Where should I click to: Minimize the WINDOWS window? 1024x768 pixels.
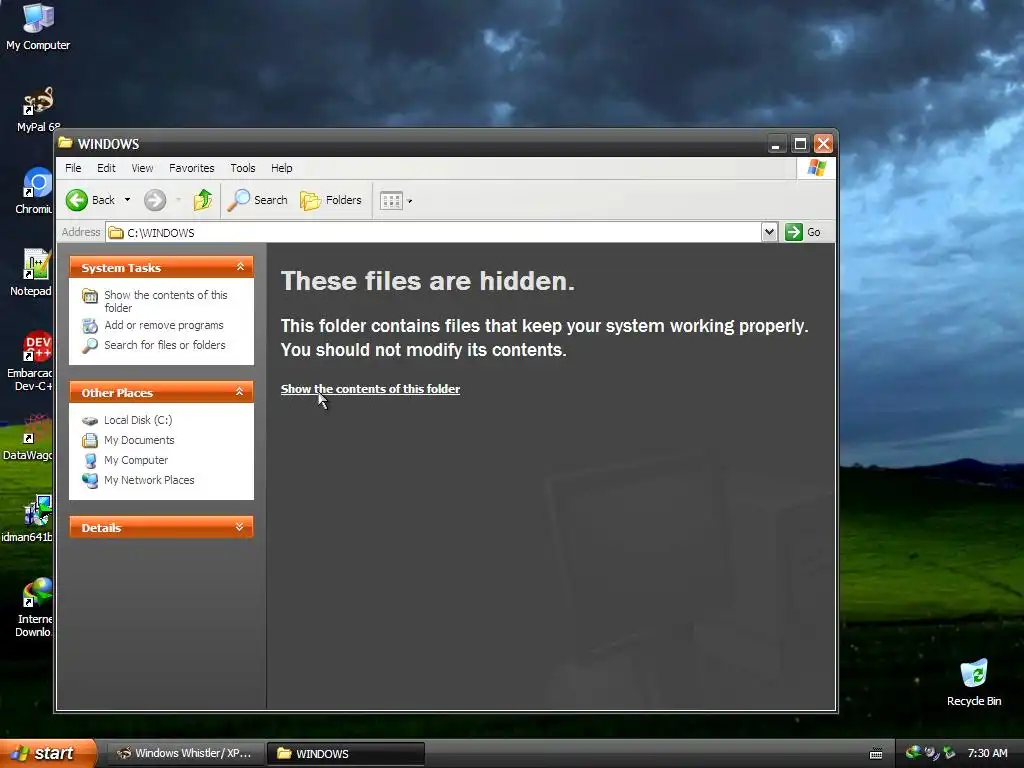pos(776,144)
